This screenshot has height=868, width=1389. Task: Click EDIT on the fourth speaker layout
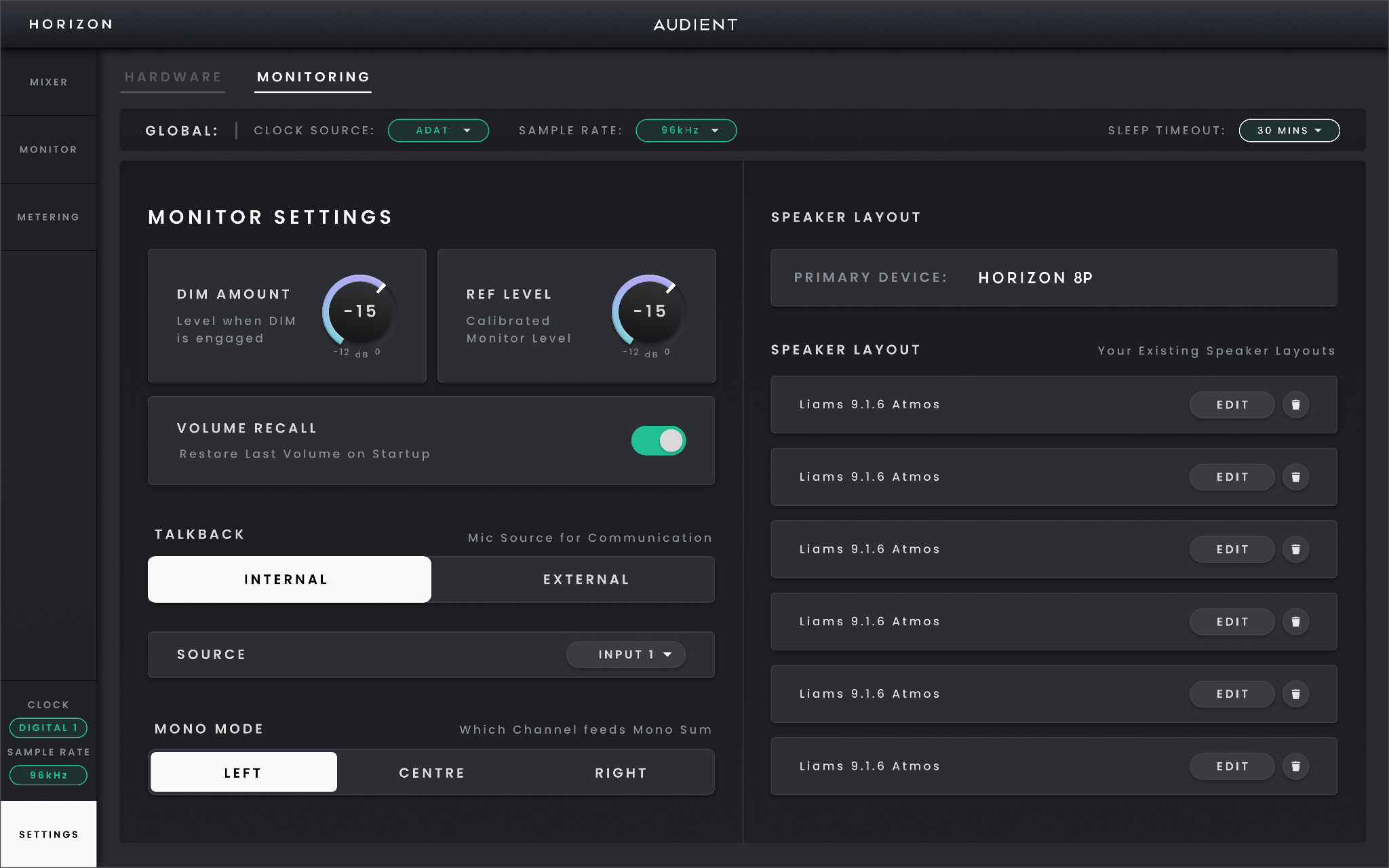pyautogui.click(x=1232, y=622)
